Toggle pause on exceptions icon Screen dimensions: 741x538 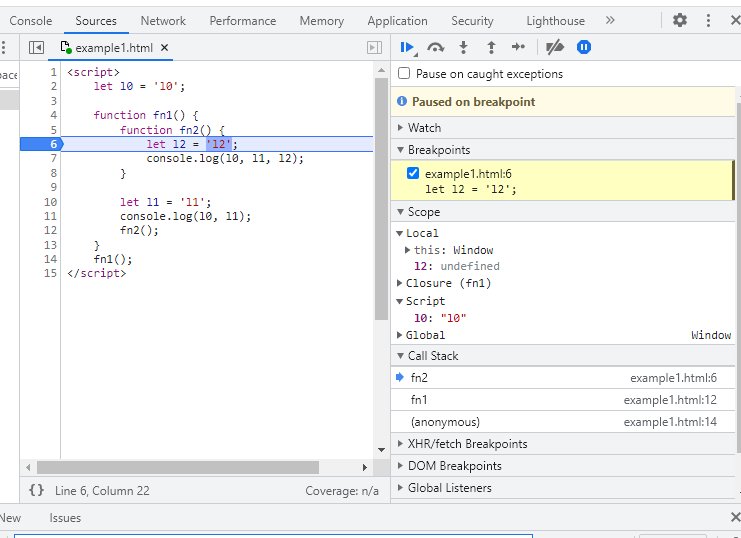coord(584,47)
